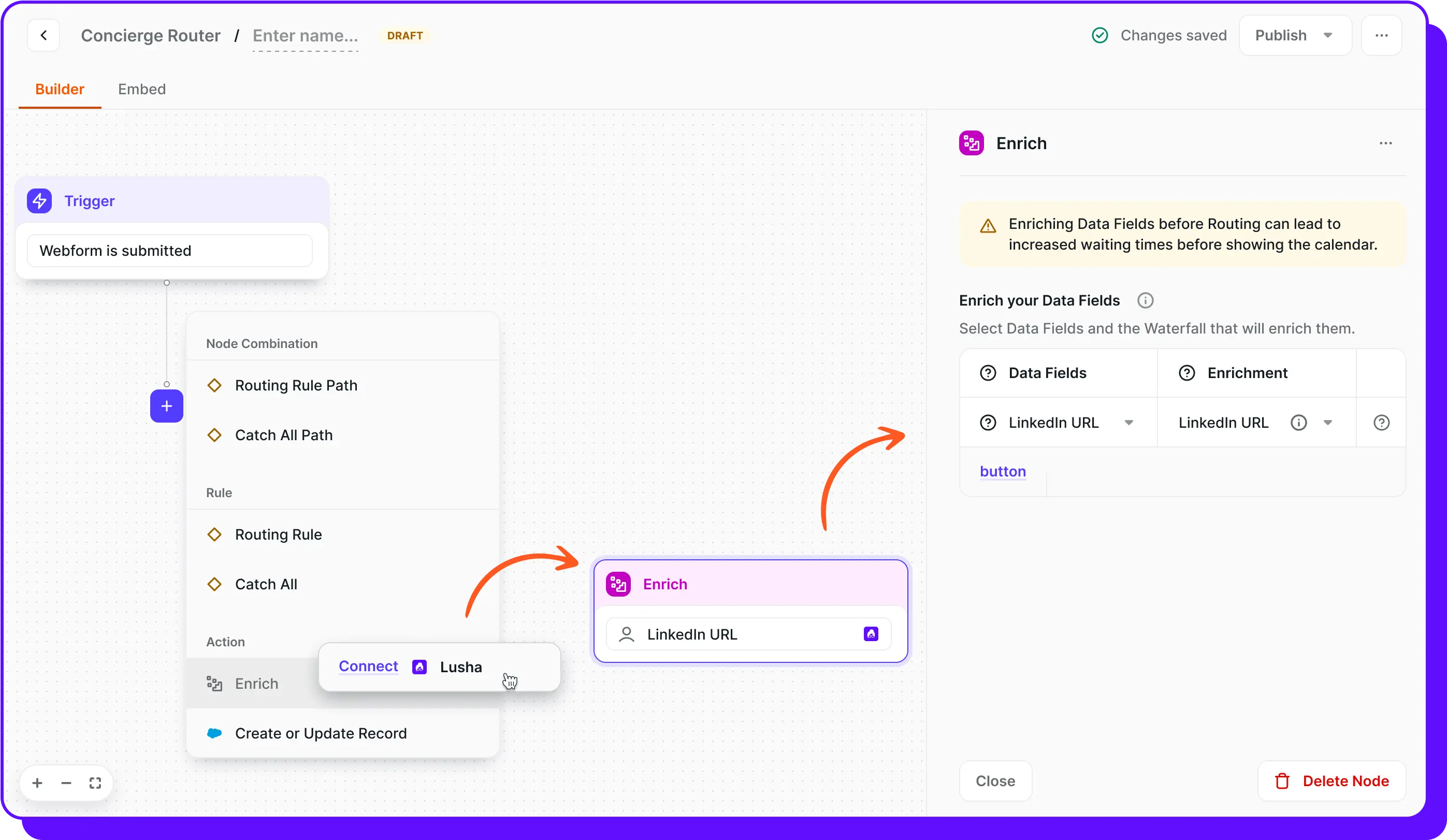Image resolution: width=1447 pixels, height=840 pixels.
Task: Select Catch All Path menu item
Action: click(x=343, y=435)
